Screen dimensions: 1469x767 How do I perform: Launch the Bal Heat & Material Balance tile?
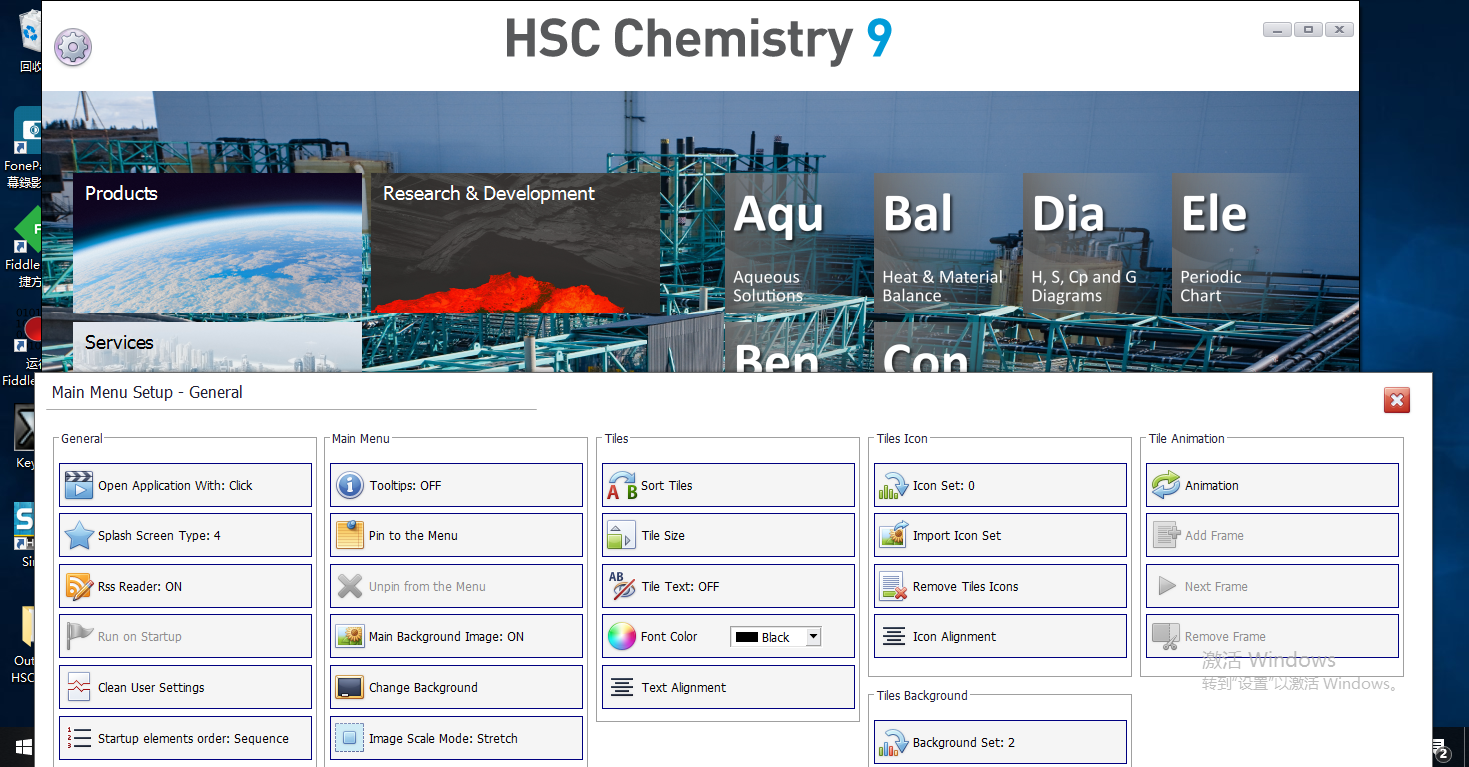tap(944, 244)
